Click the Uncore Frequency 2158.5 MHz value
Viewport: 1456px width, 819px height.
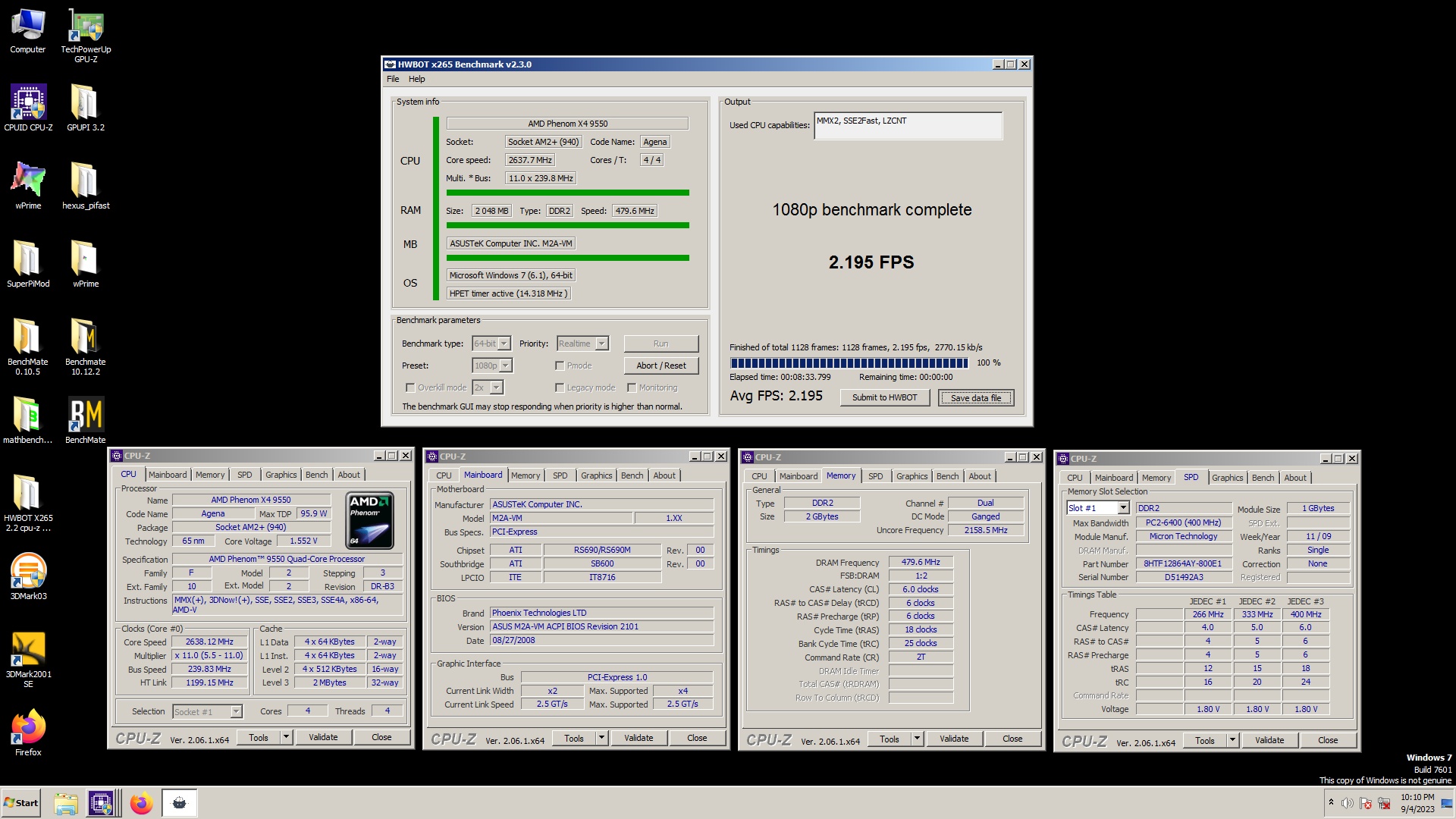click(x=986, y=530)
